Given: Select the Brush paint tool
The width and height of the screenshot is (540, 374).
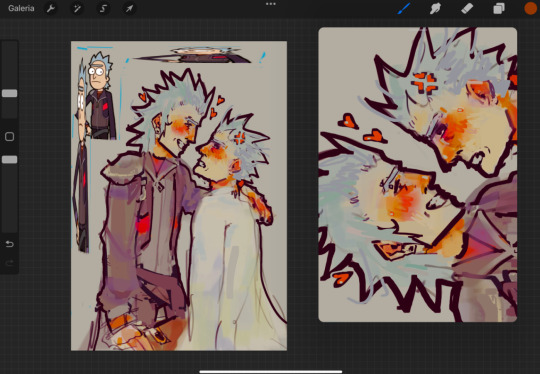Looking at the screenshot, I should coord(404,8).
